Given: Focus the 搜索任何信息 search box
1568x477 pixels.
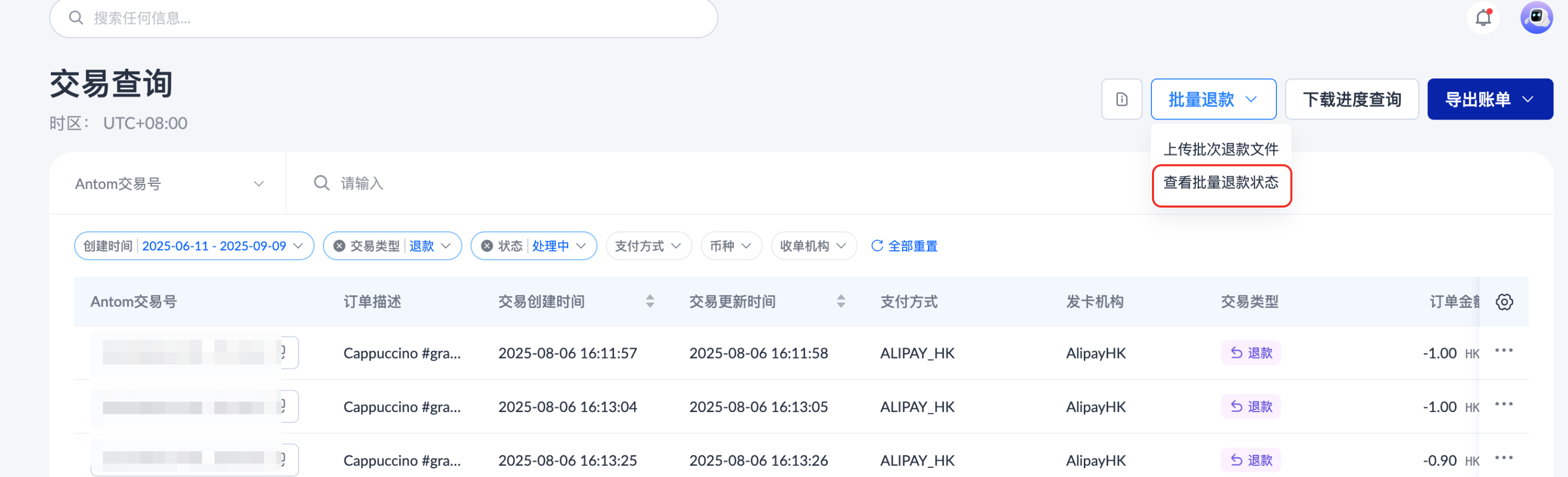Looking at the screenshot, I should coord(384,18).
